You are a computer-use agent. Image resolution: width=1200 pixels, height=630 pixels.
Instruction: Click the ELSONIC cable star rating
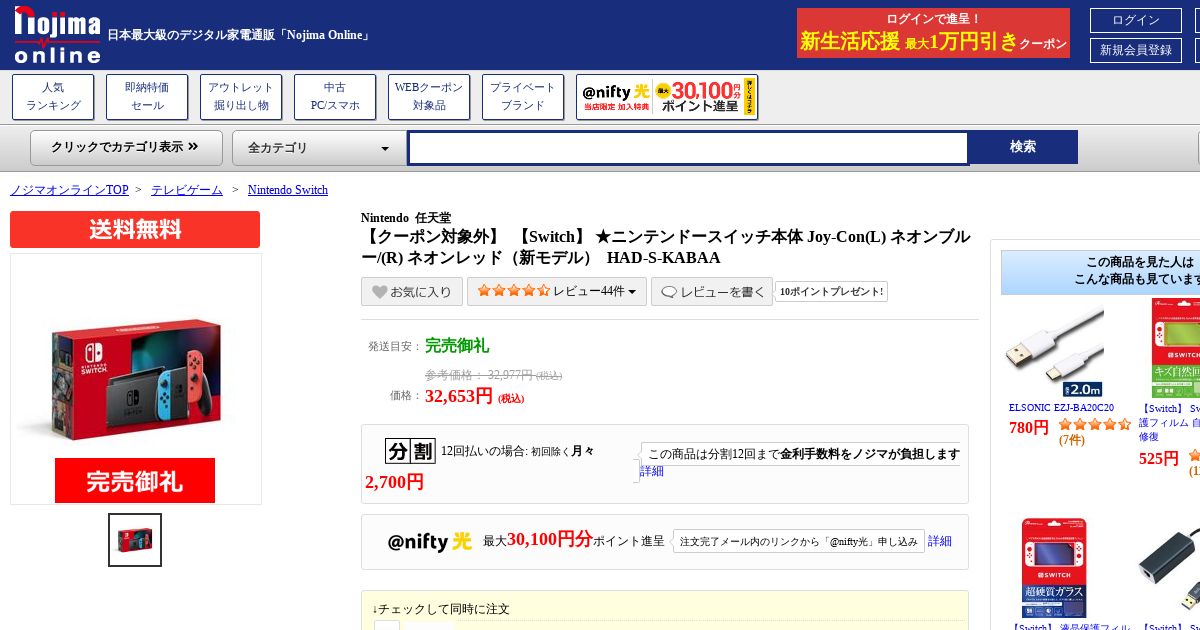pos(1094,424)
